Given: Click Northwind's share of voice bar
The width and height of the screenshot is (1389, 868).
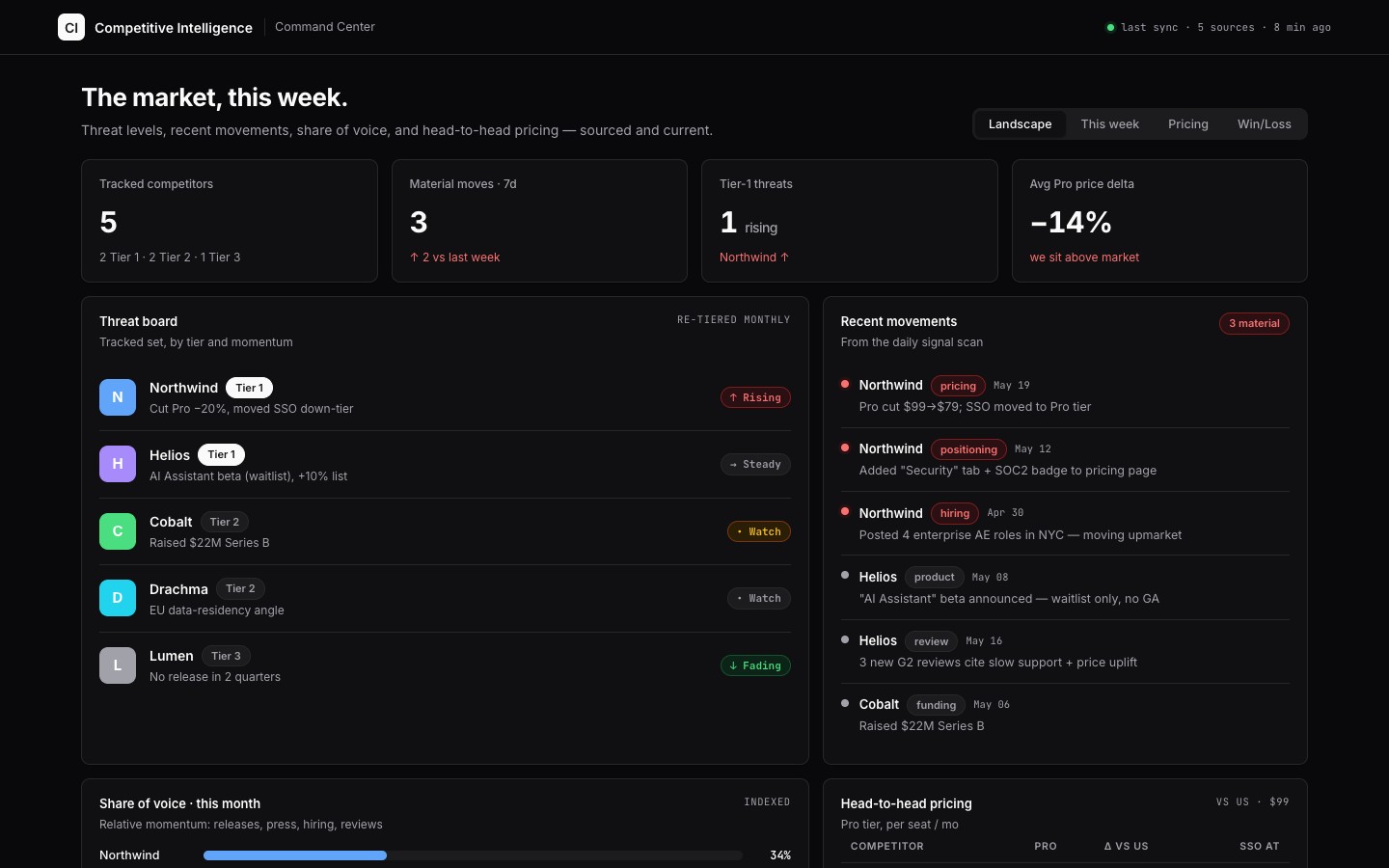Looking at the screenshot, I should pos(473,855).
